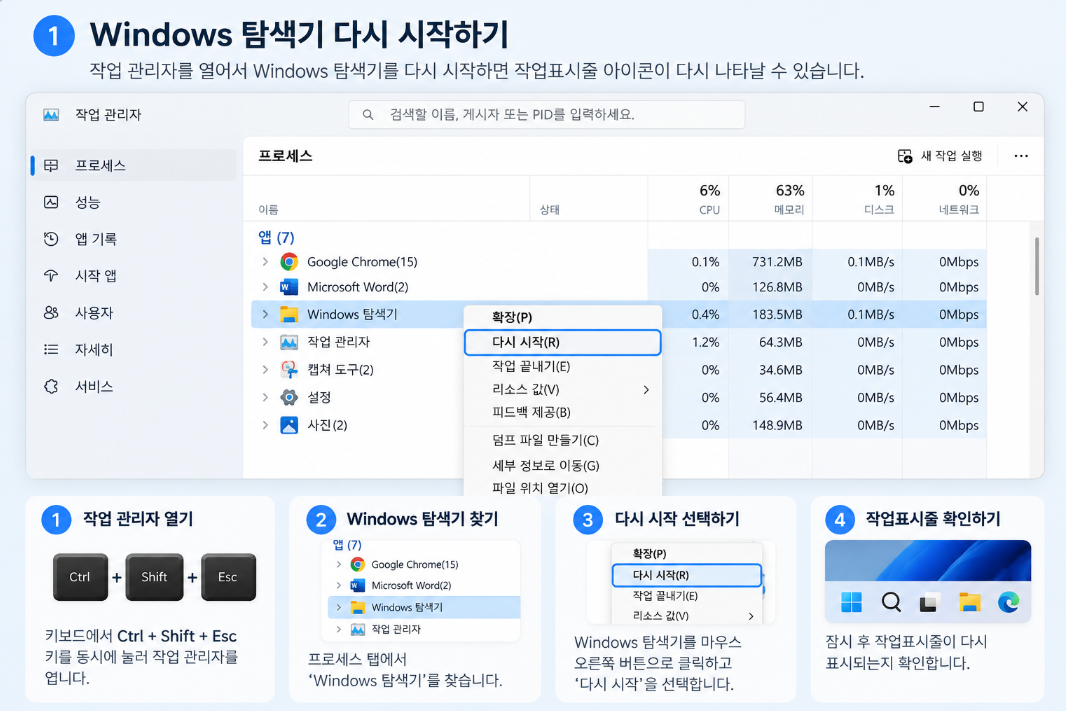Click Windows 탐색기 folder icon in main list
1066x711 pixels.
tap(289, 314)
